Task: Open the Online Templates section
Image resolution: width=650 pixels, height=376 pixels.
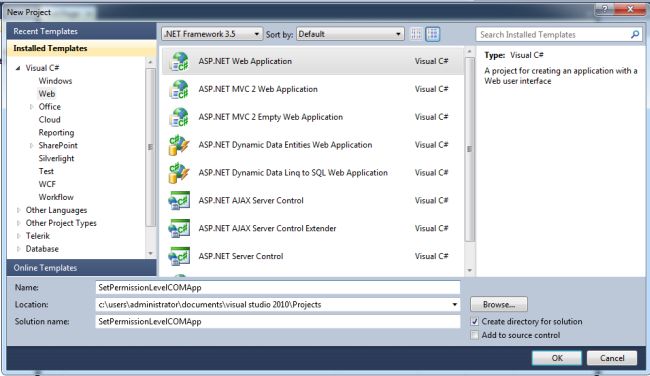Action: (x=81, y=268)
